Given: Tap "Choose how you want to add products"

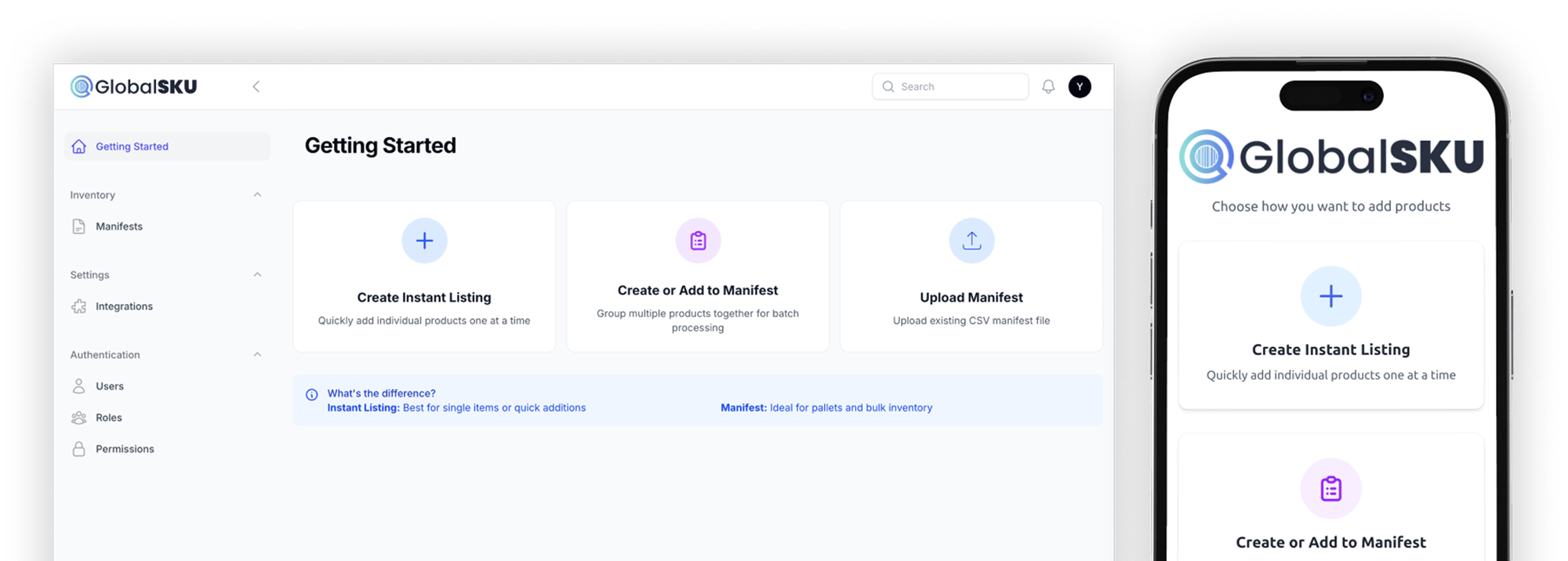Looking at the screenshot, I should tap(1330, 206).
